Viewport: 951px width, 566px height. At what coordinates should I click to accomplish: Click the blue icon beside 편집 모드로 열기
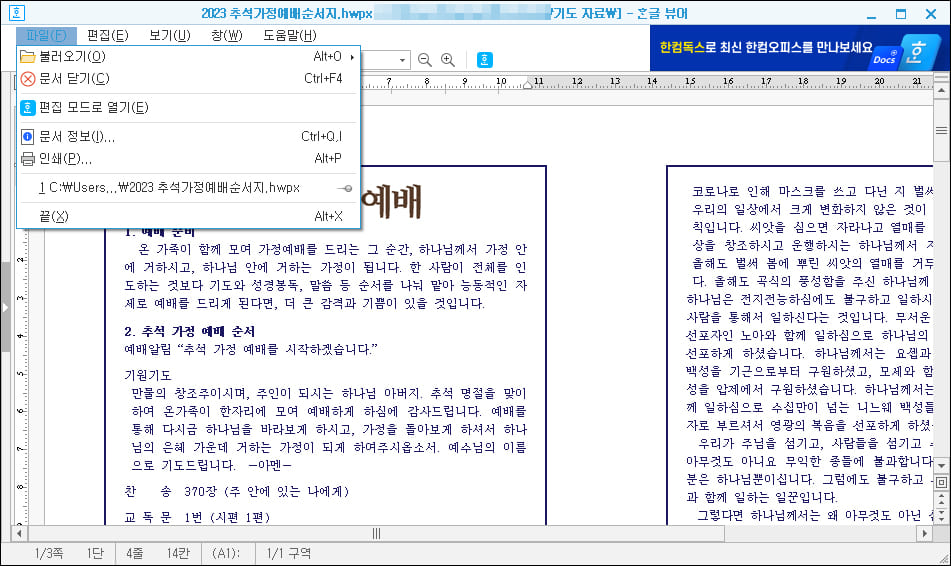(28, 107)
